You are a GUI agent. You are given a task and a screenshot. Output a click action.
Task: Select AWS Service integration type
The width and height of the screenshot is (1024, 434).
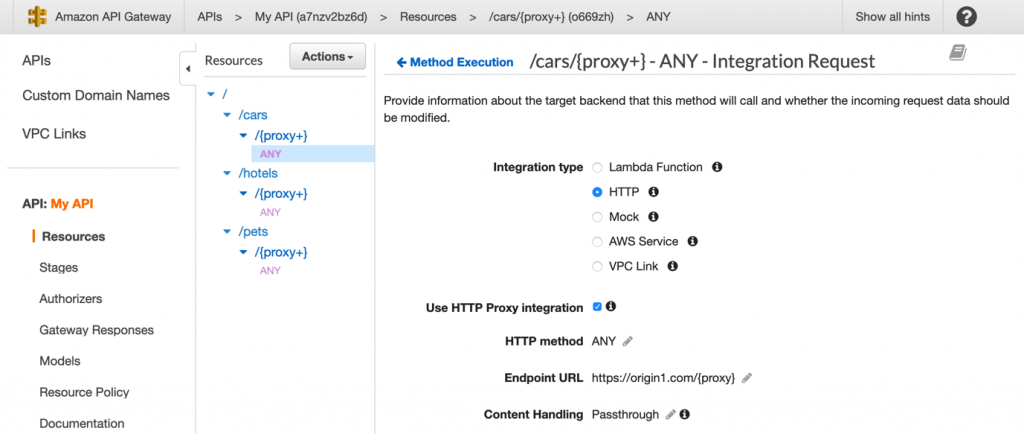(597, 242)
